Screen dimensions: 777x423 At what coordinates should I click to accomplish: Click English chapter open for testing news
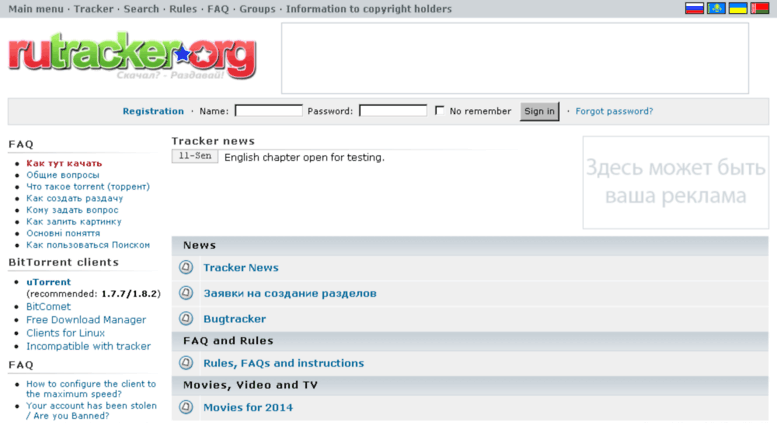point(304,158)
